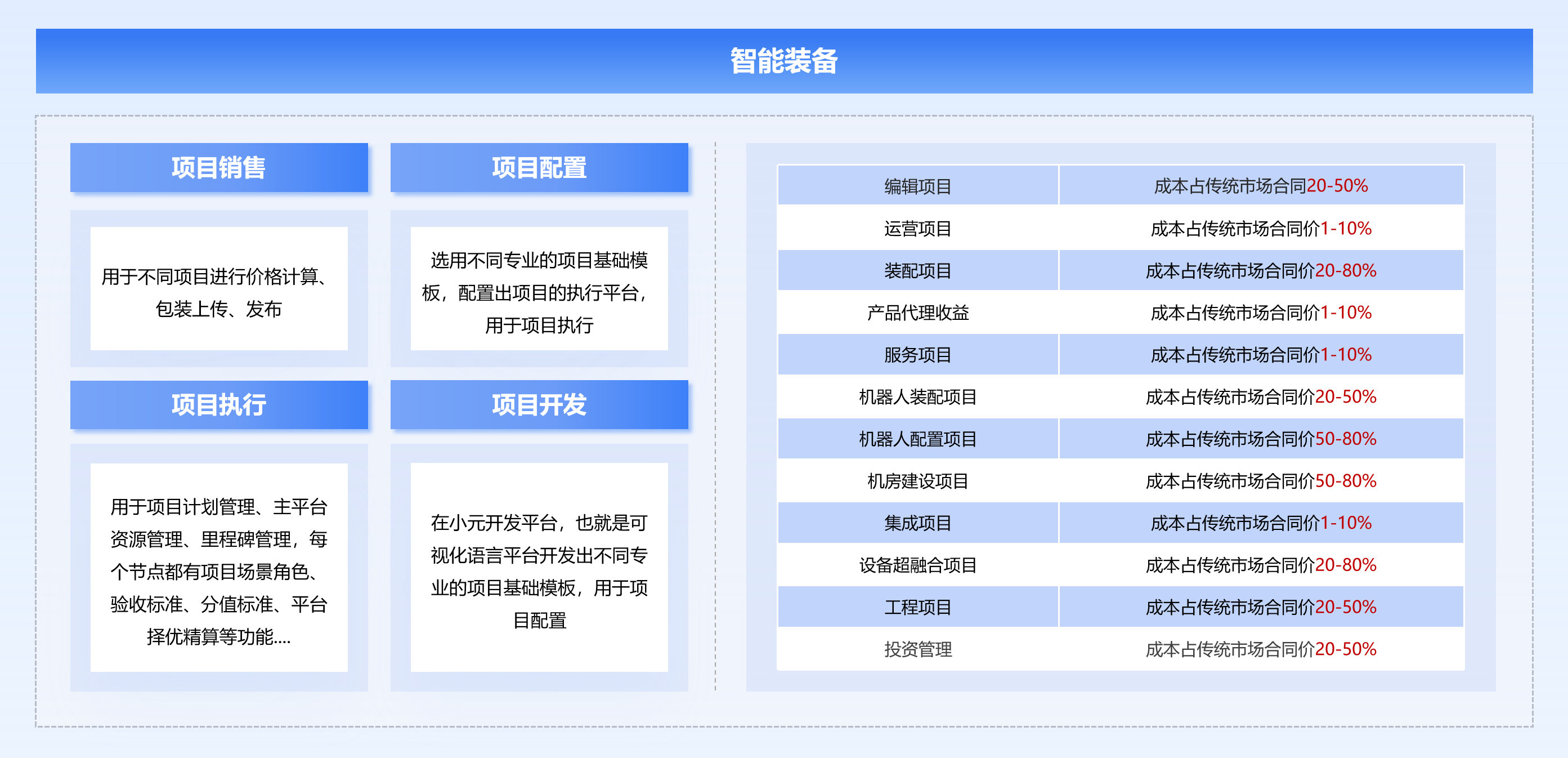Click the 投资管理 table cell
The width and height of the screenshot is (1568, 758).
918,649
